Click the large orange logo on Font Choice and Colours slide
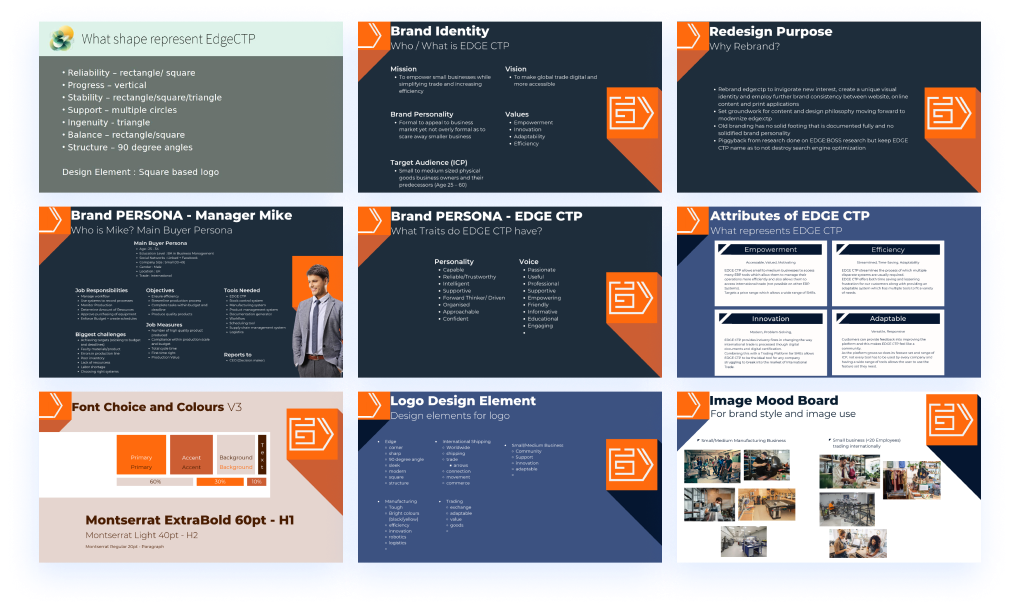1012x610 pixels. tap(312, 434)
